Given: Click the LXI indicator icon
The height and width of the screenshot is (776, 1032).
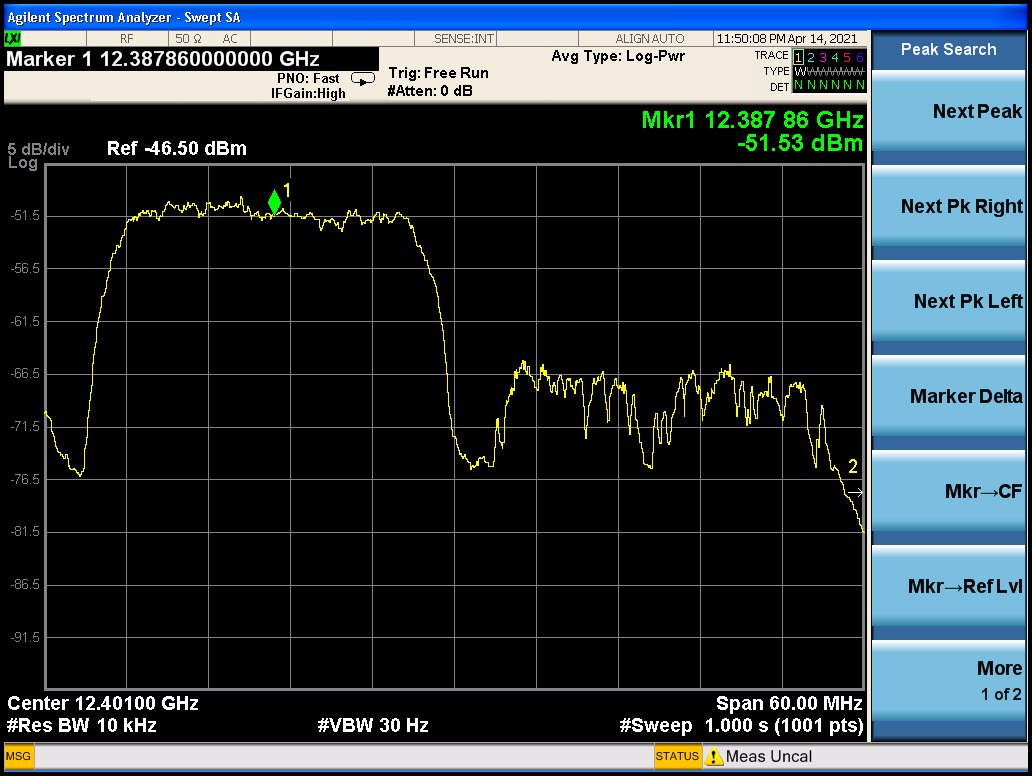Looking at the screenshot, I should click(x=13, y=39).
